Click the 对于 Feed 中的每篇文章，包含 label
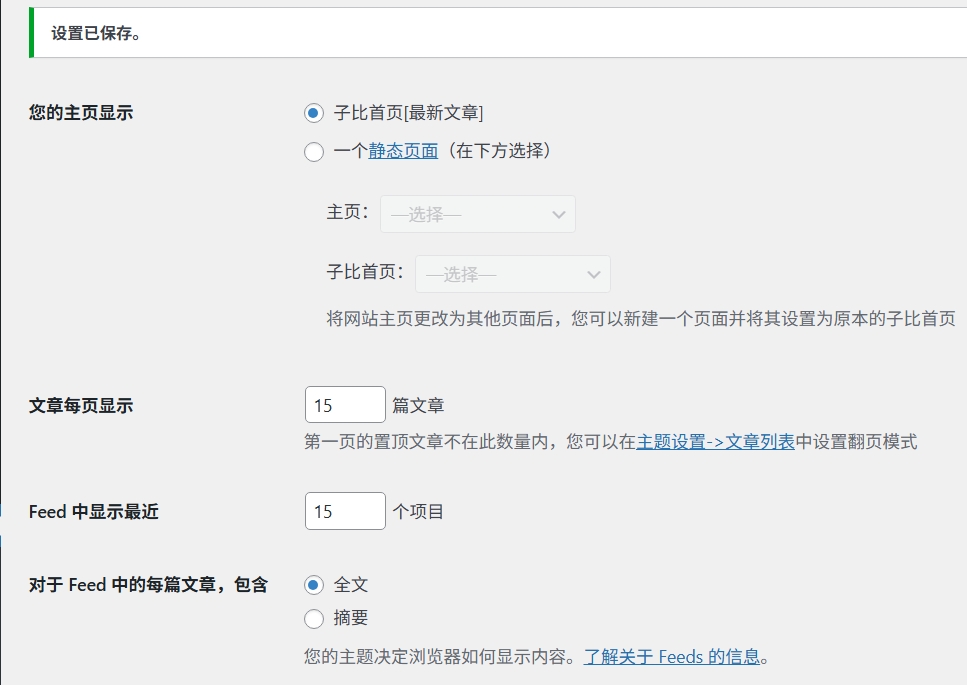The width and height of the screenshot is (967, 685). pos(148,585)
